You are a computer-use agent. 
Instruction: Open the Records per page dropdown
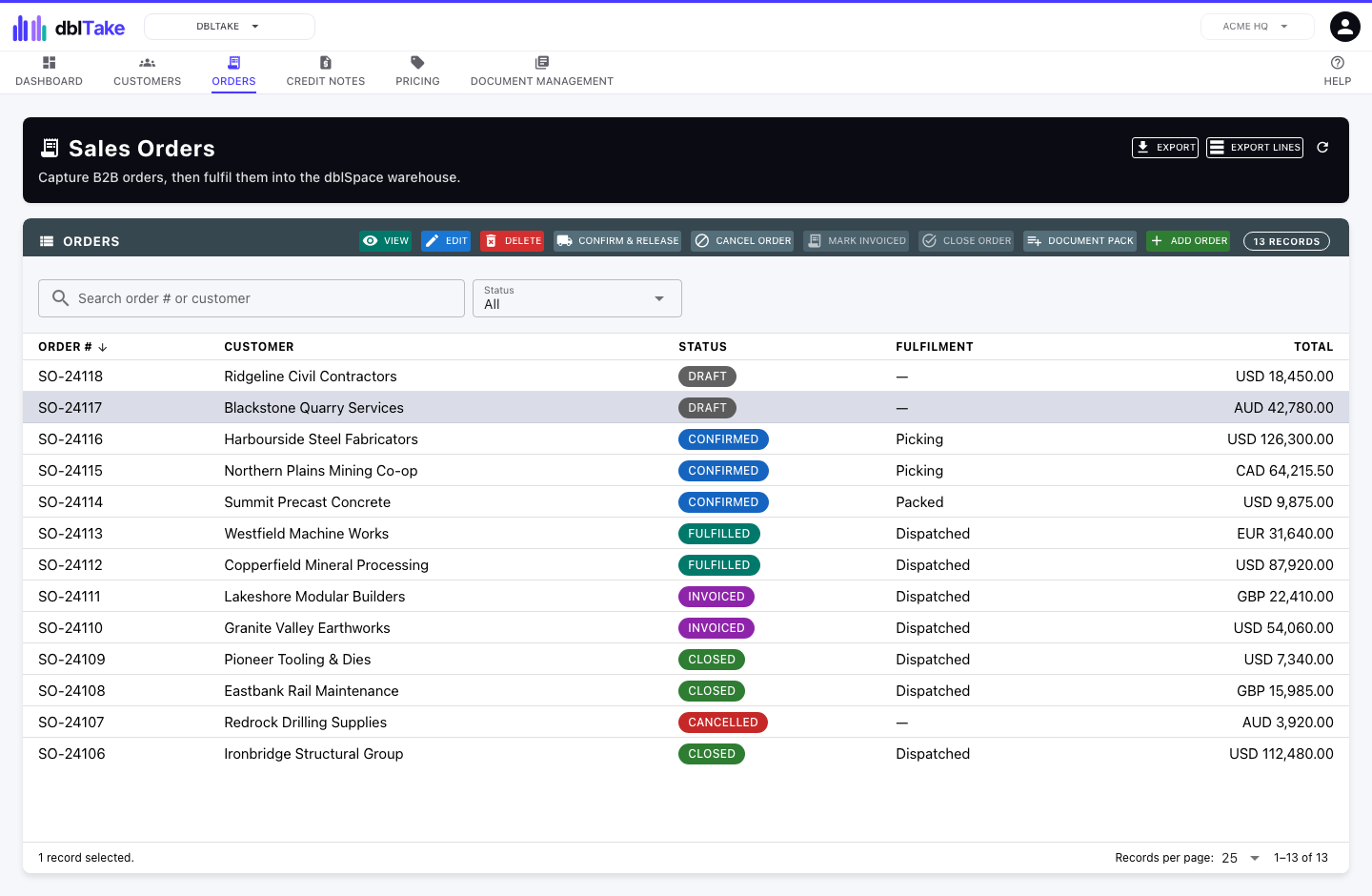coord(1241,858)
